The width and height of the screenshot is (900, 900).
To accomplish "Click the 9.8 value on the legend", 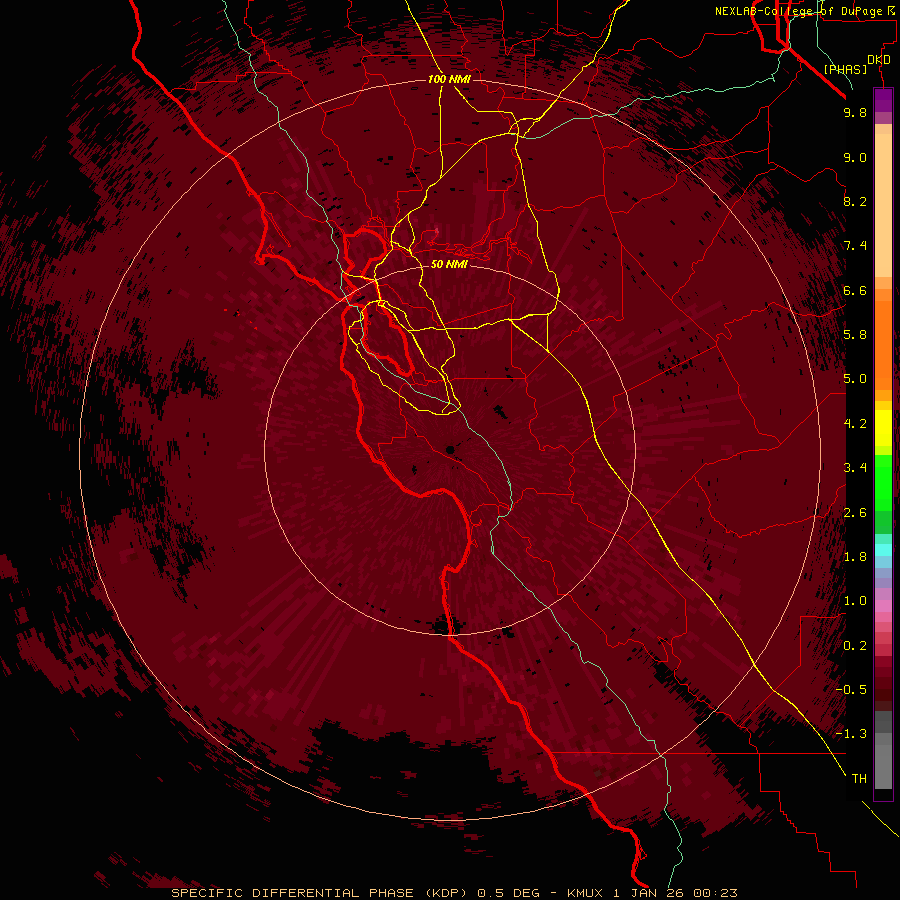I will click(855, 112).
